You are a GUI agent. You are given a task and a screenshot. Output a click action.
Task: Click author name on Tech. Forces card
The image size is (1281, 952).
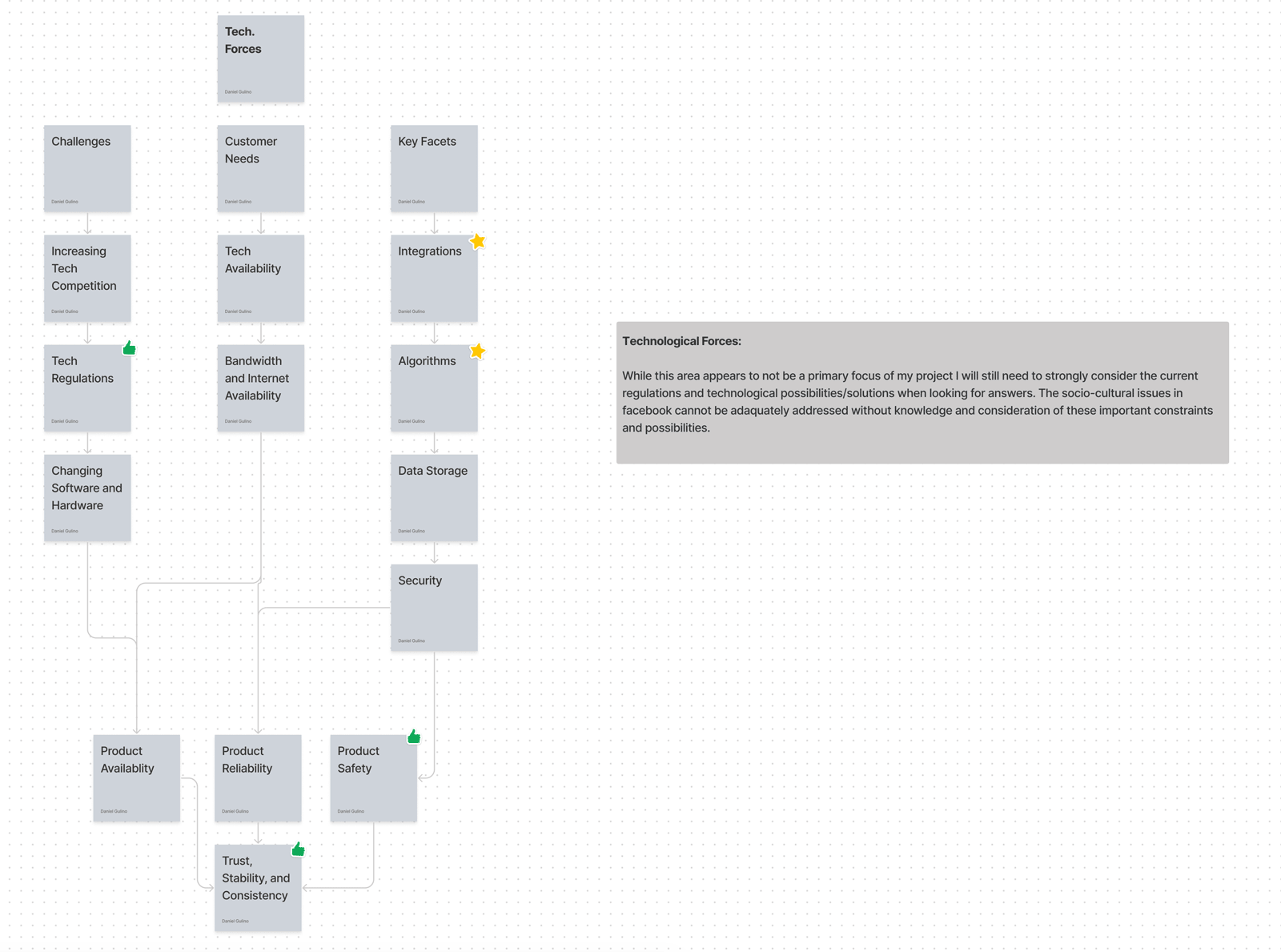tap(238, 92)
